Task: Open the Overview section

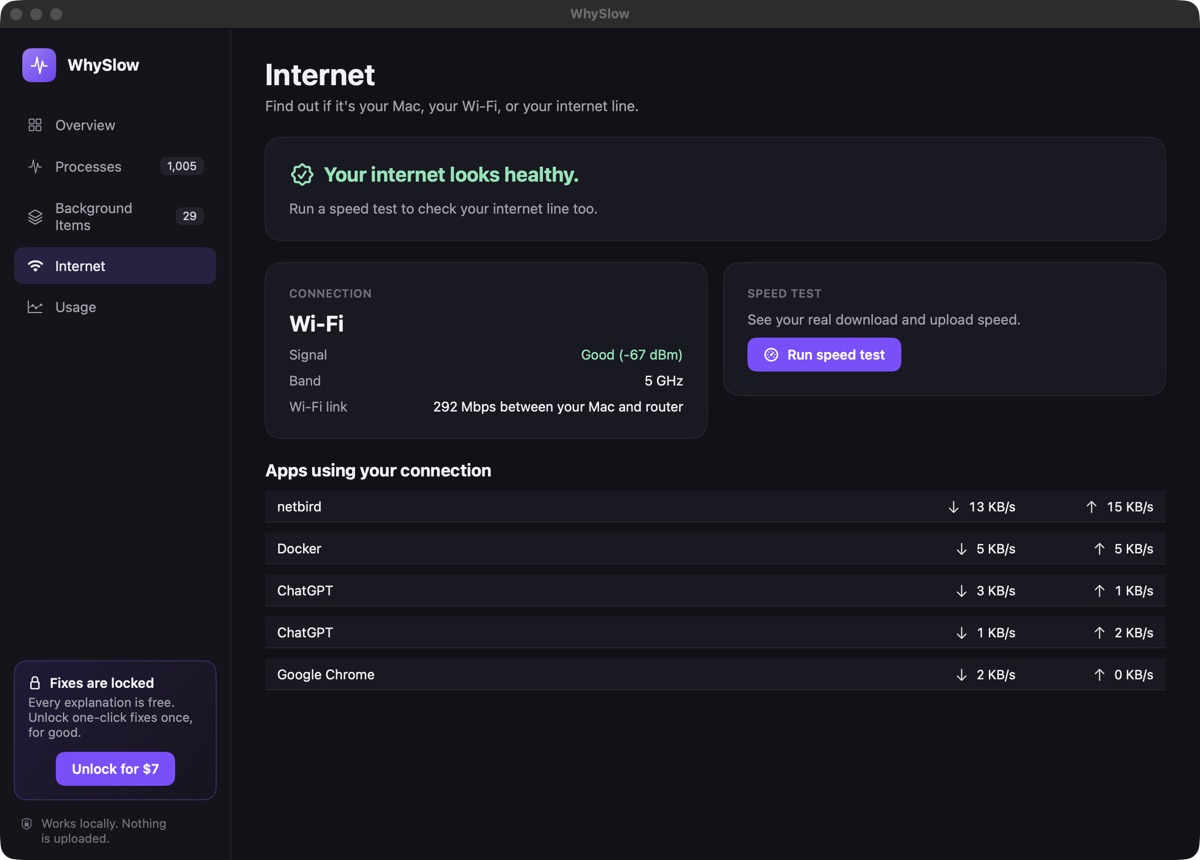Action: point(115,125)
